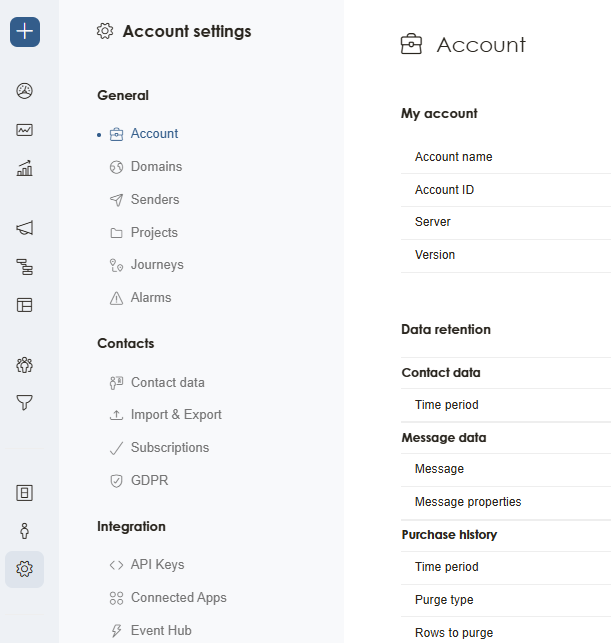Open Import & Export settings
611x643 pixels.
click(x=176, y=415)
